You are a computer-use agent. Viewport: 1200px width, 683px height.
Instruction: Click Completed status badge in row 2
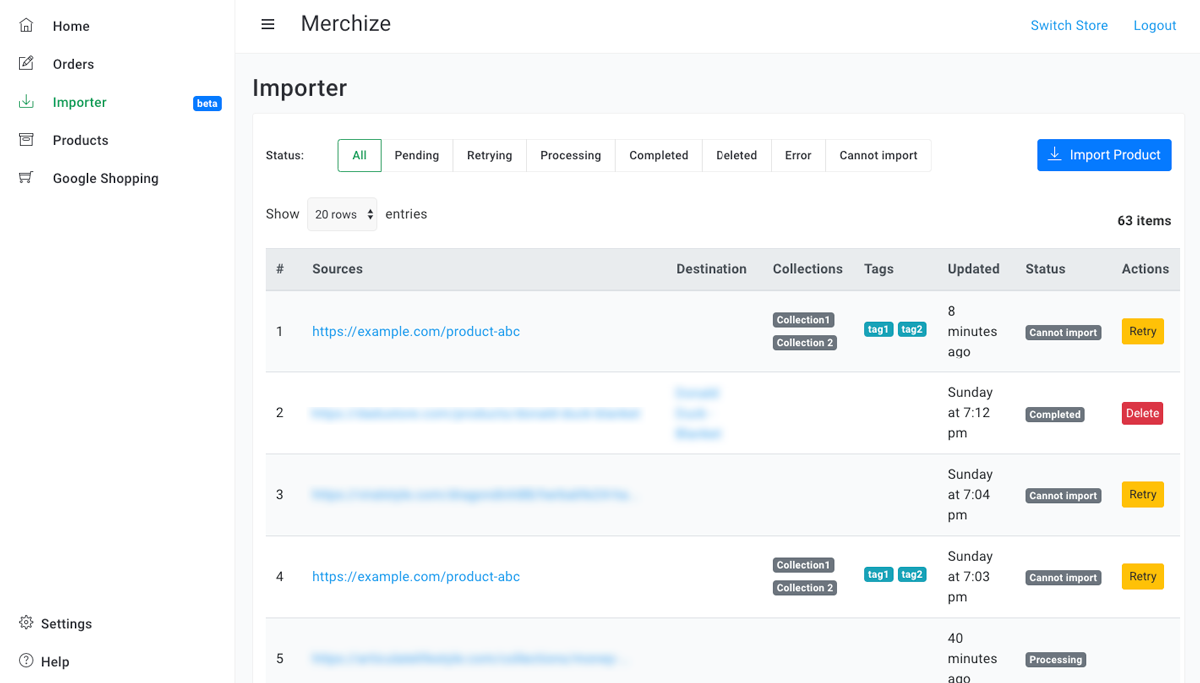click(1055, 414)
